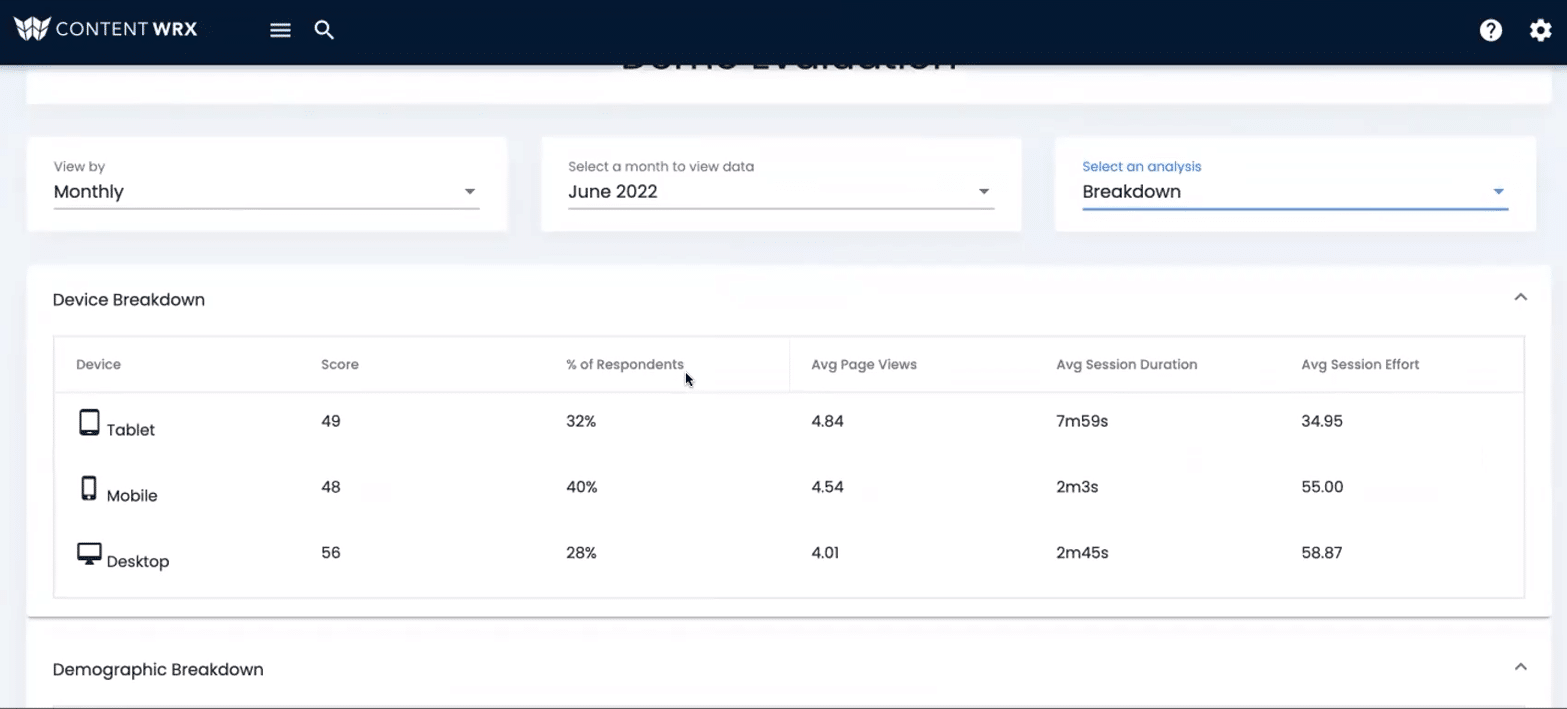The height and width of the screenshot is (709, 1567).
Task: Select the Tablet device icon
Action: point(87,421)
